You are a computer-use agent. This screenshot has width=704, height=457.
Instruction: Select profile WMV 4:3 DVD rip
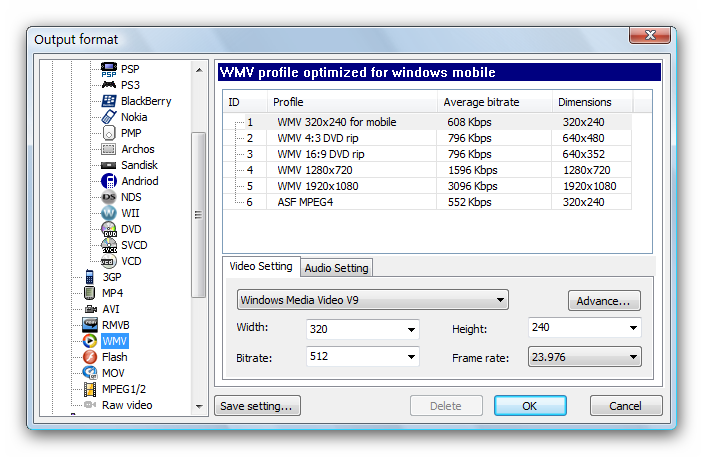(x=427, y=138)
